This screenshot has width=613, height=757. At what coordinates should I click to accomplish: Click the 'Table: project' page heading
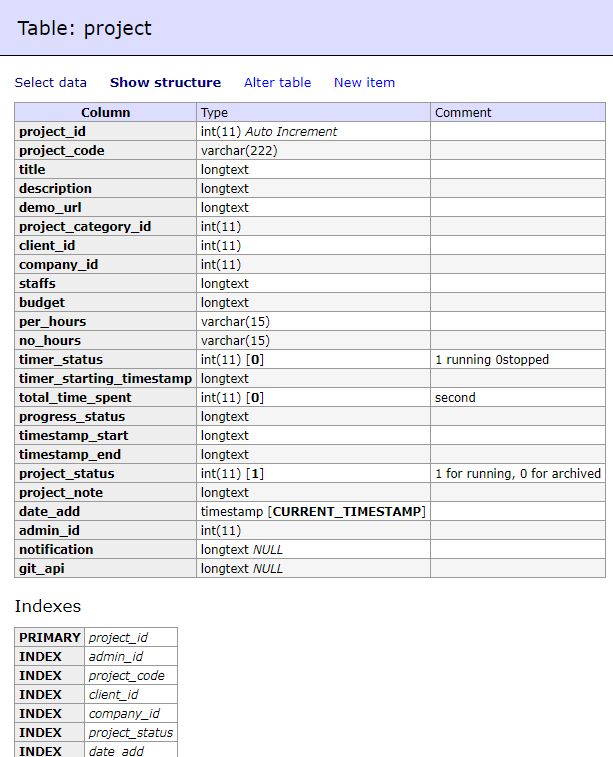pos(84,28)
